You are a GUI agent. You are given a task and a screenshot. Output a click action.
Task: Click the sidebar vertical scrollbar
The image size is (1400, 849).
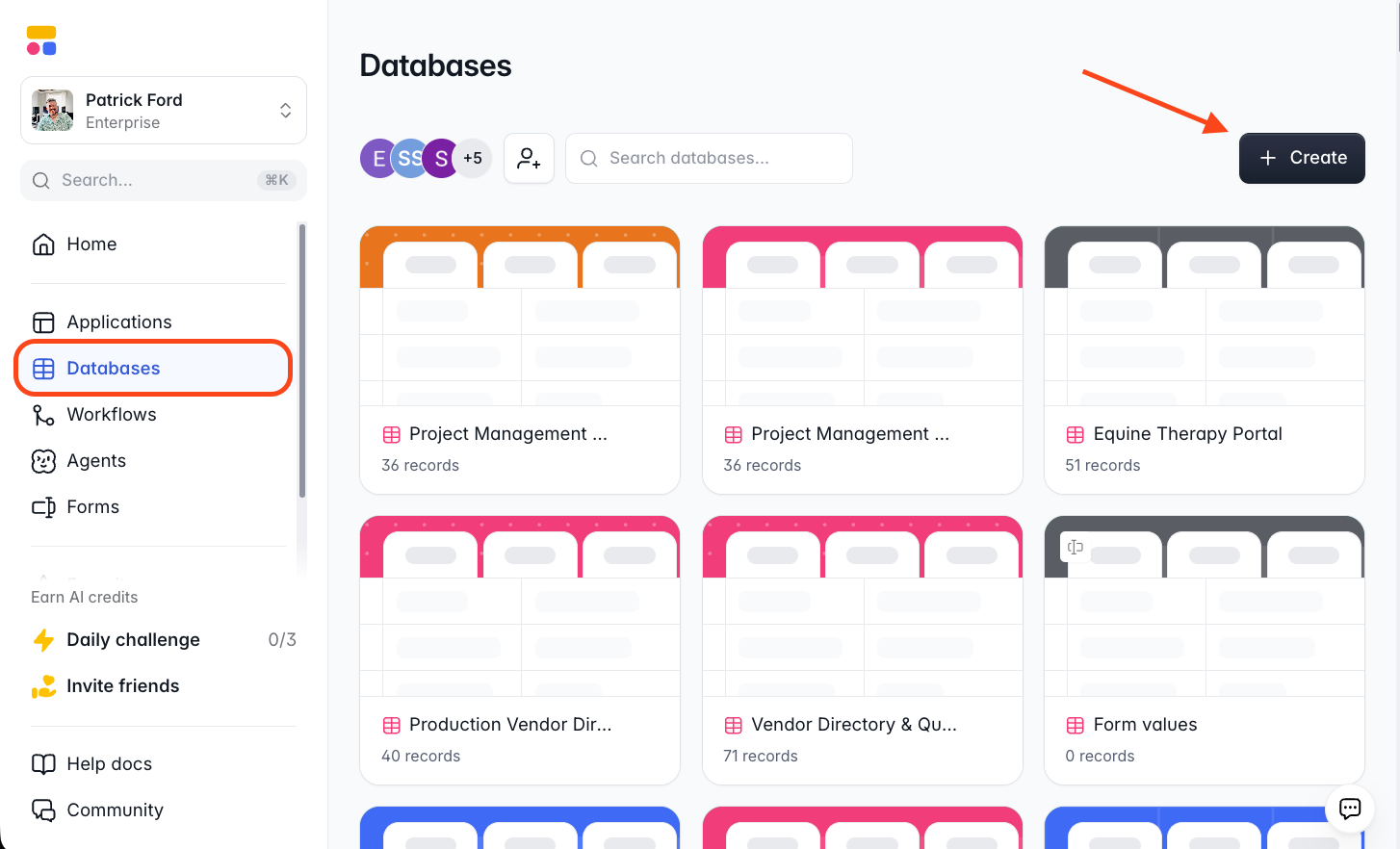tap(302, 361)
